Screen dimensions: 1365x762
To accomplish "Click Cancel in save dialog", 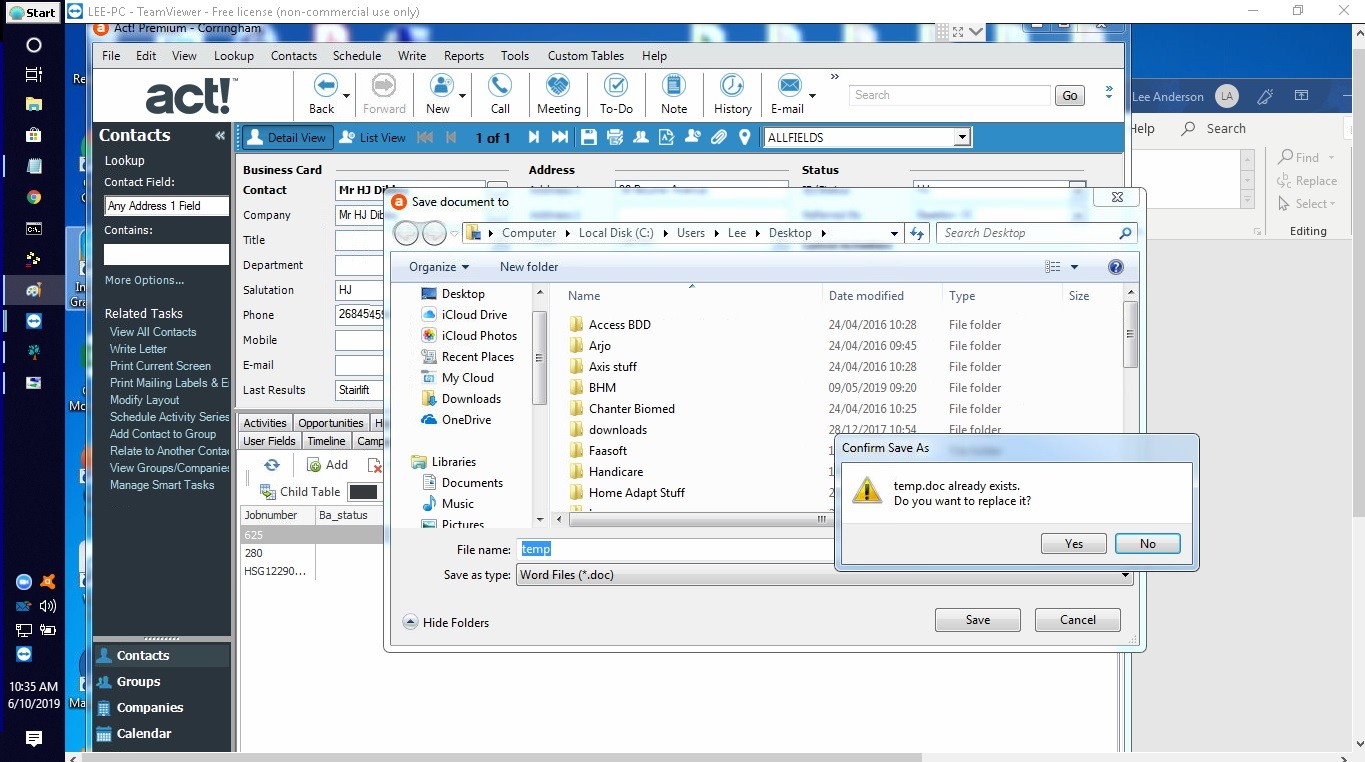I will (1077, 620).
